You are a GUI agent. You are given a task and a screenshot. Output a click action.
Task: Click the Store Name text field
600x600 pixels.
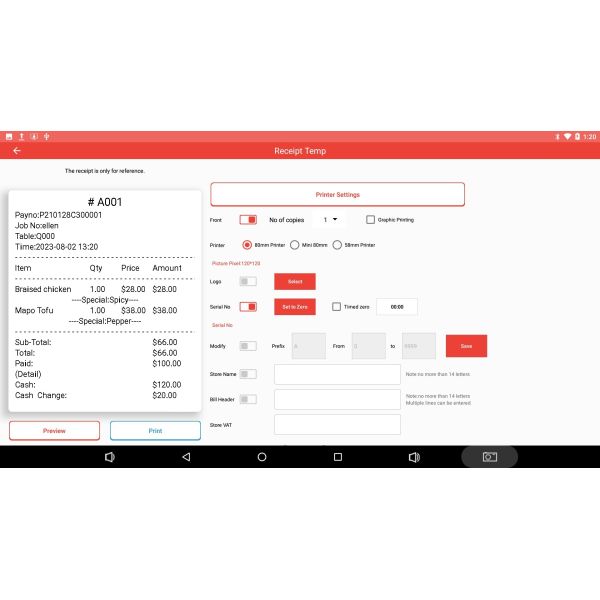click(x=337, y=374)
